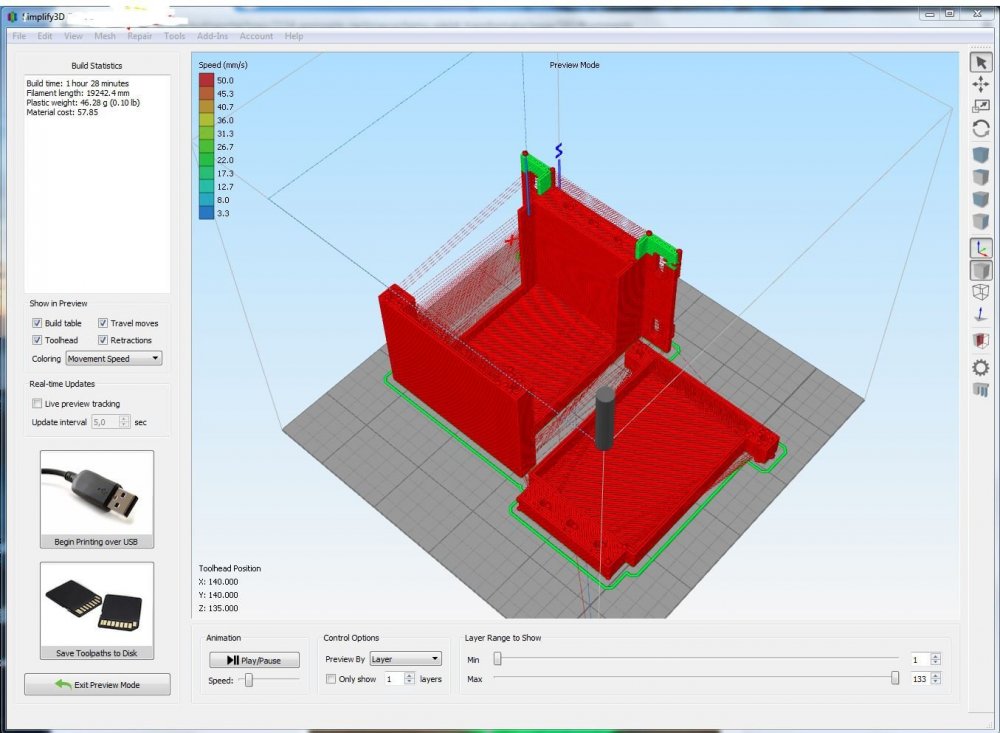Open the Add-Ins menu

pos(212,36)
